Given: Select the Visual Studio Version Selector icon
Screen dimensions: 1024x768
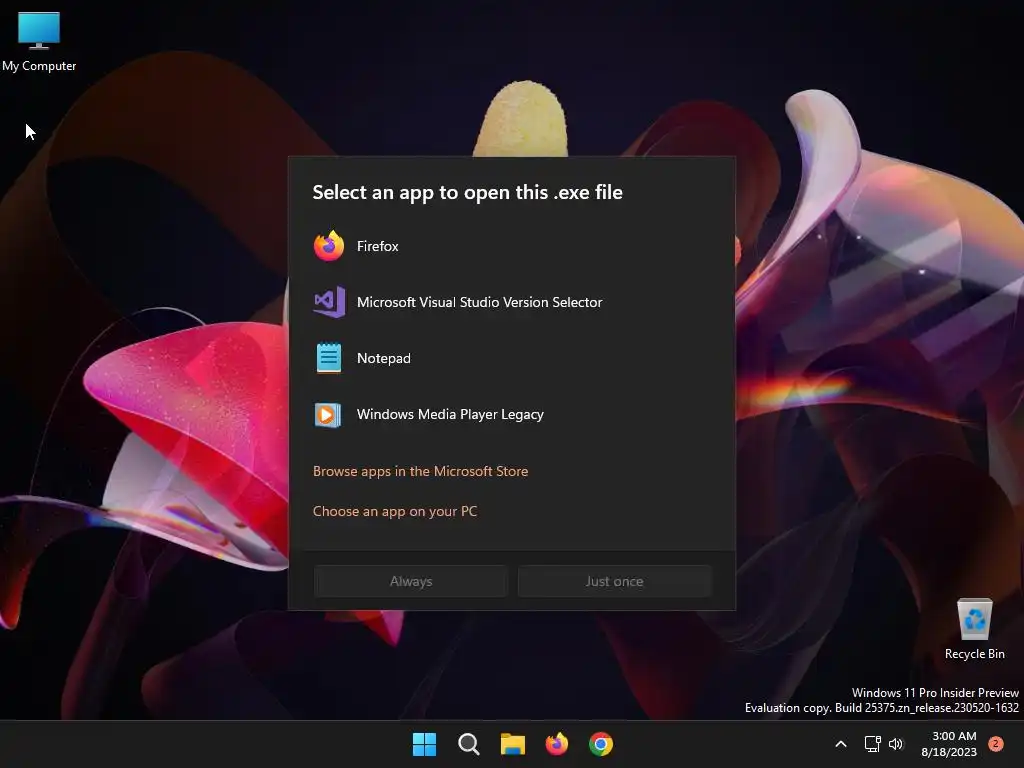Looking at the screenshot, I should (x=329, y=302).
